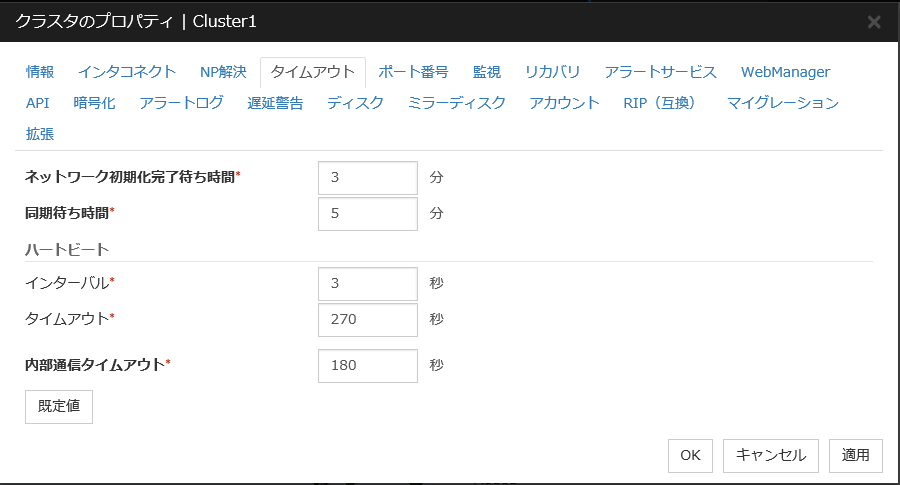Switch to the リカバリ tab
The width and height of the screenshot is (900, 485).
(x=552, y=72)
